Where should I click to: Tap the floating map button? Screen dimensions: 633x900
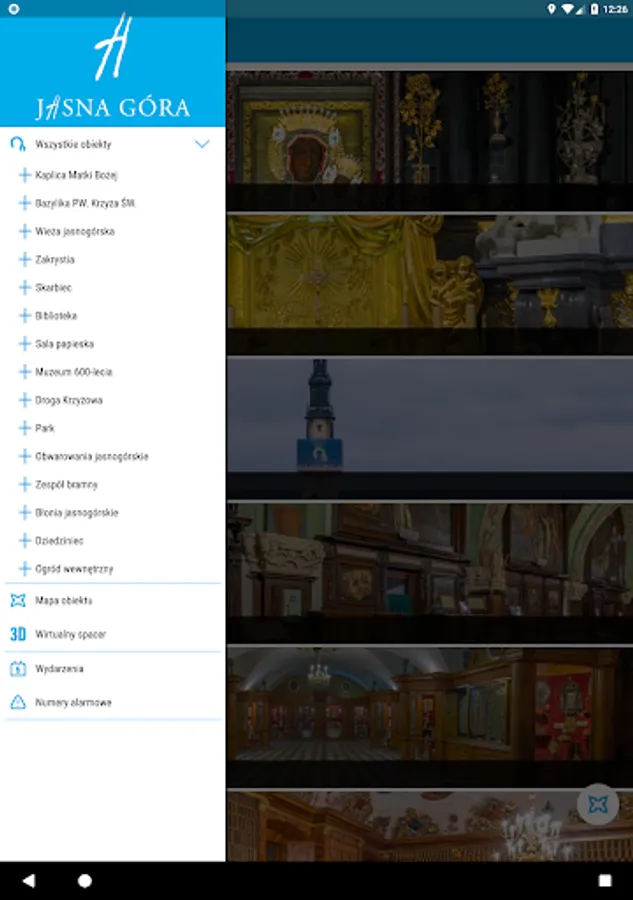click(x=597, y=804)
